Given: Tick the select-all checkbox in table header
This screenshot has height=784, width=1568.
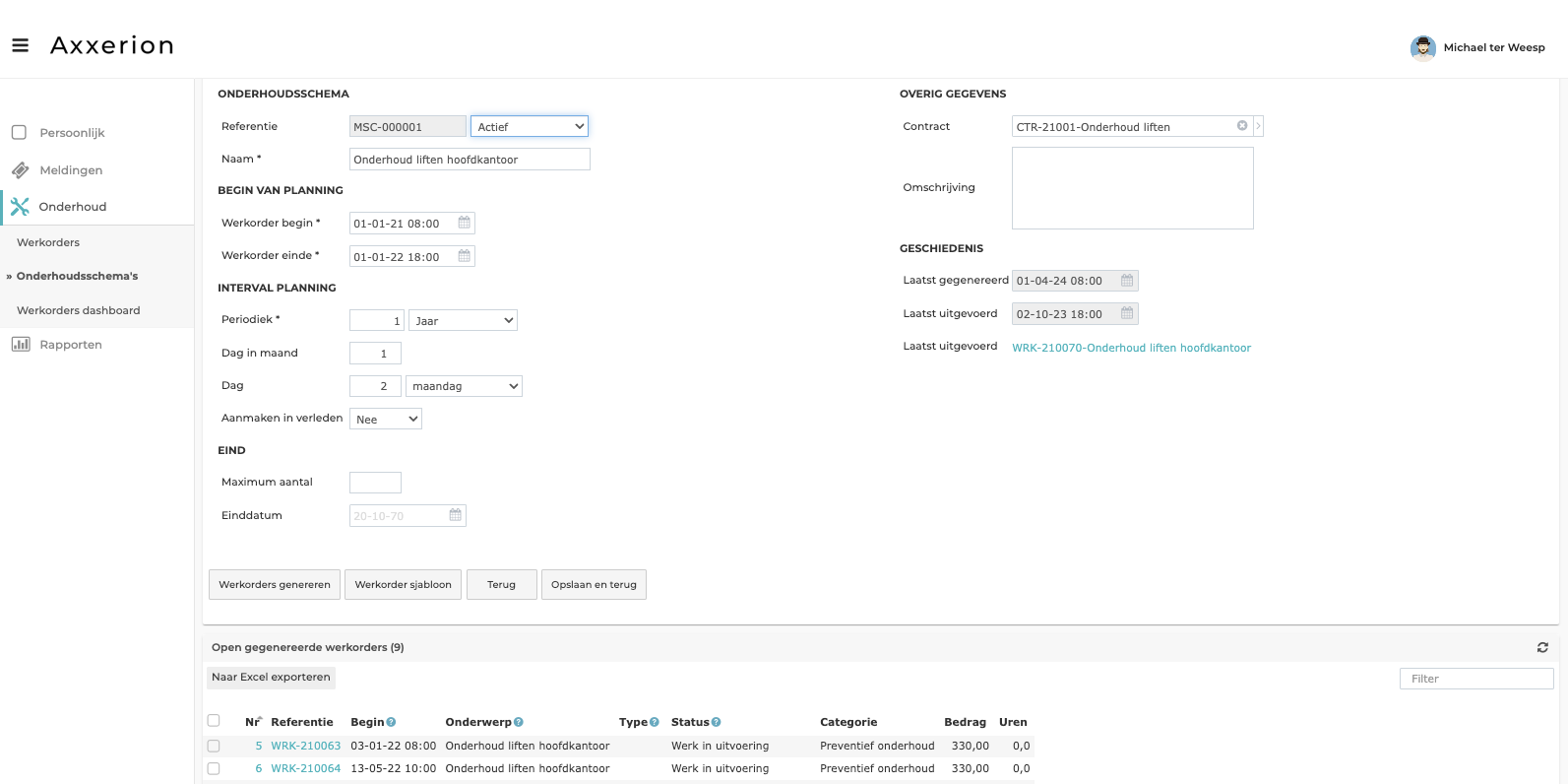Looking at the screenshot, I should point(214,720).
